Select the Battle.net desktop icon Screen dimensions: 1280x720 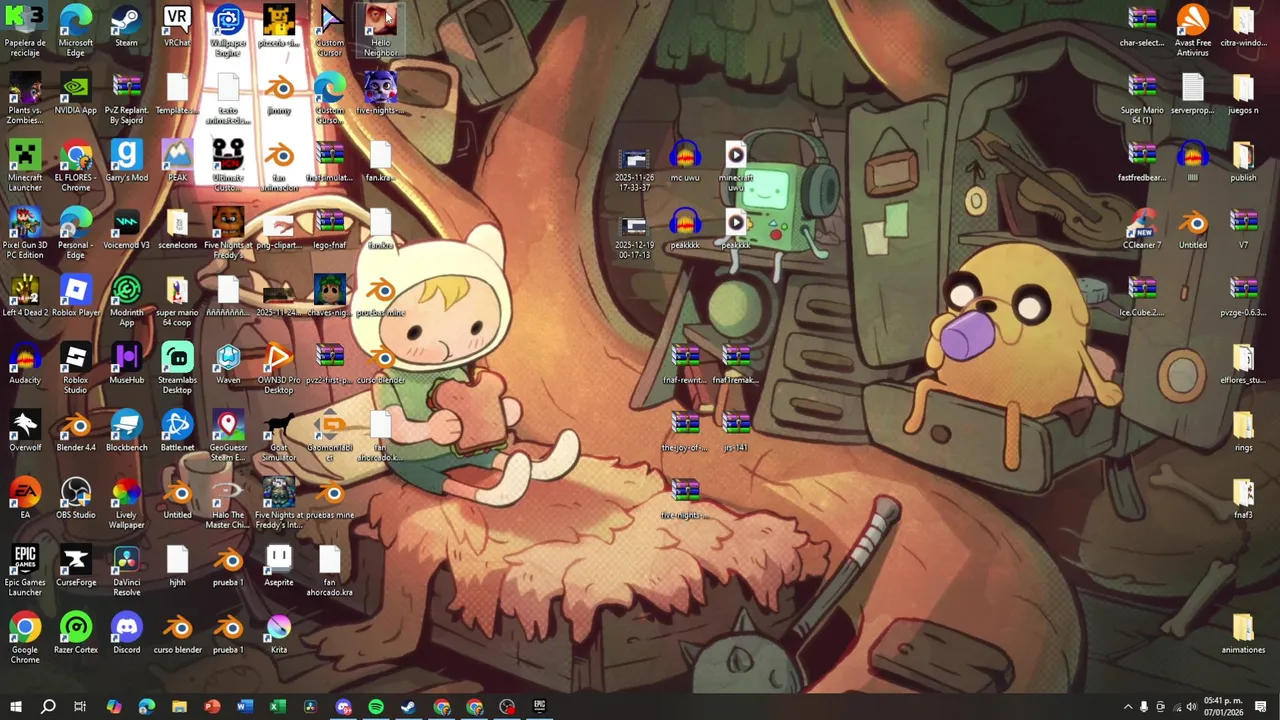[177, 431]
